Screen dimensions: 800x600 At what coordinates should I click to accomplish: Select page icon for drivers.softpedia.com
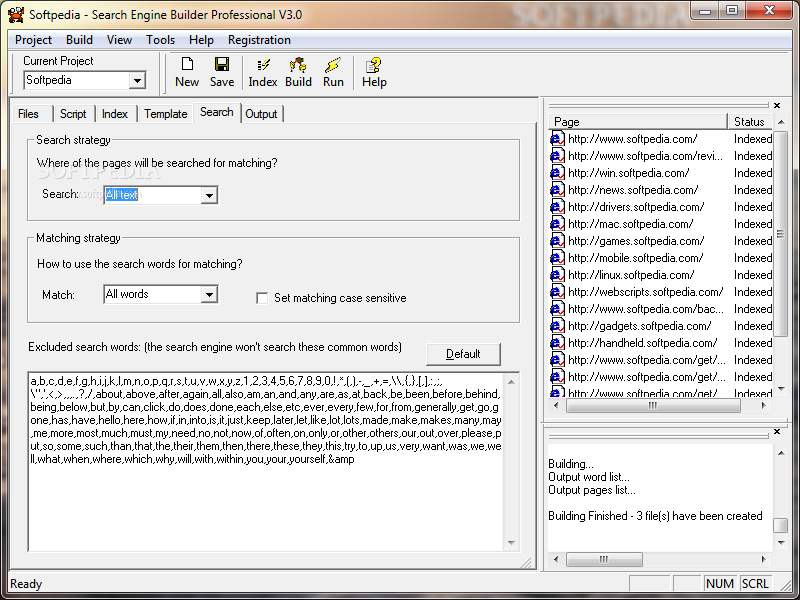pos(557,207)
